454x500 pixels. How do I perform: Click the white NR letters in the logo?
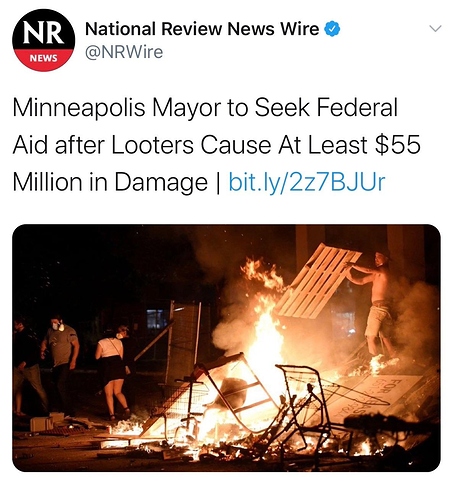[43, 34]
